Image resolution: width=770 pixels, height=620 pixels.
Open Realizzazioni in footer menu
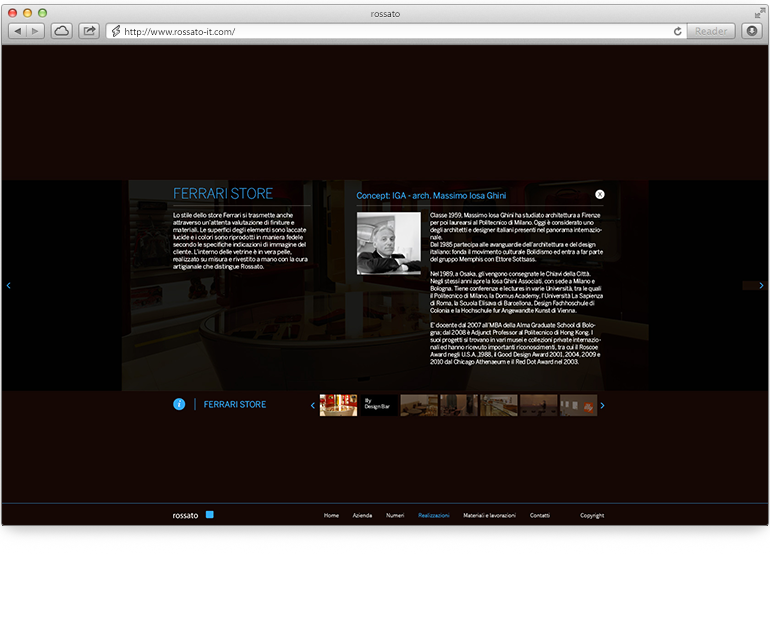tap(434, 515)
